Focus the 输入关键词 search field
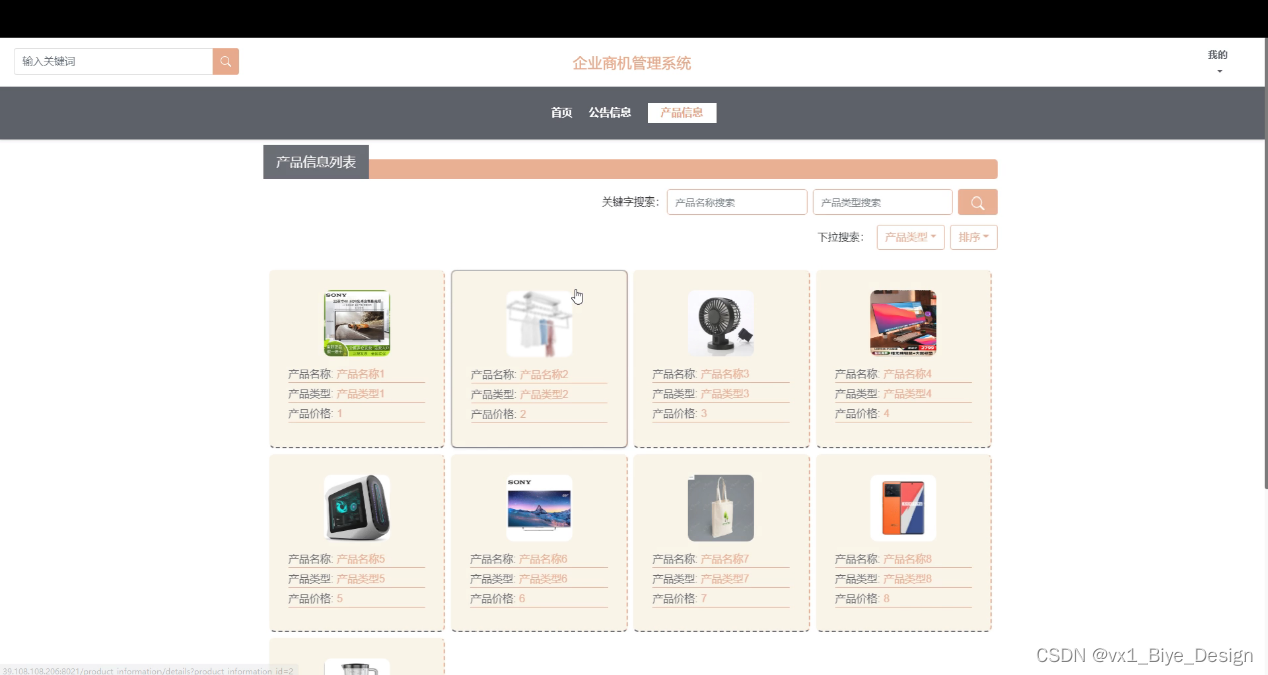Viewport: 1268px width, 675px height. (113, 61)
